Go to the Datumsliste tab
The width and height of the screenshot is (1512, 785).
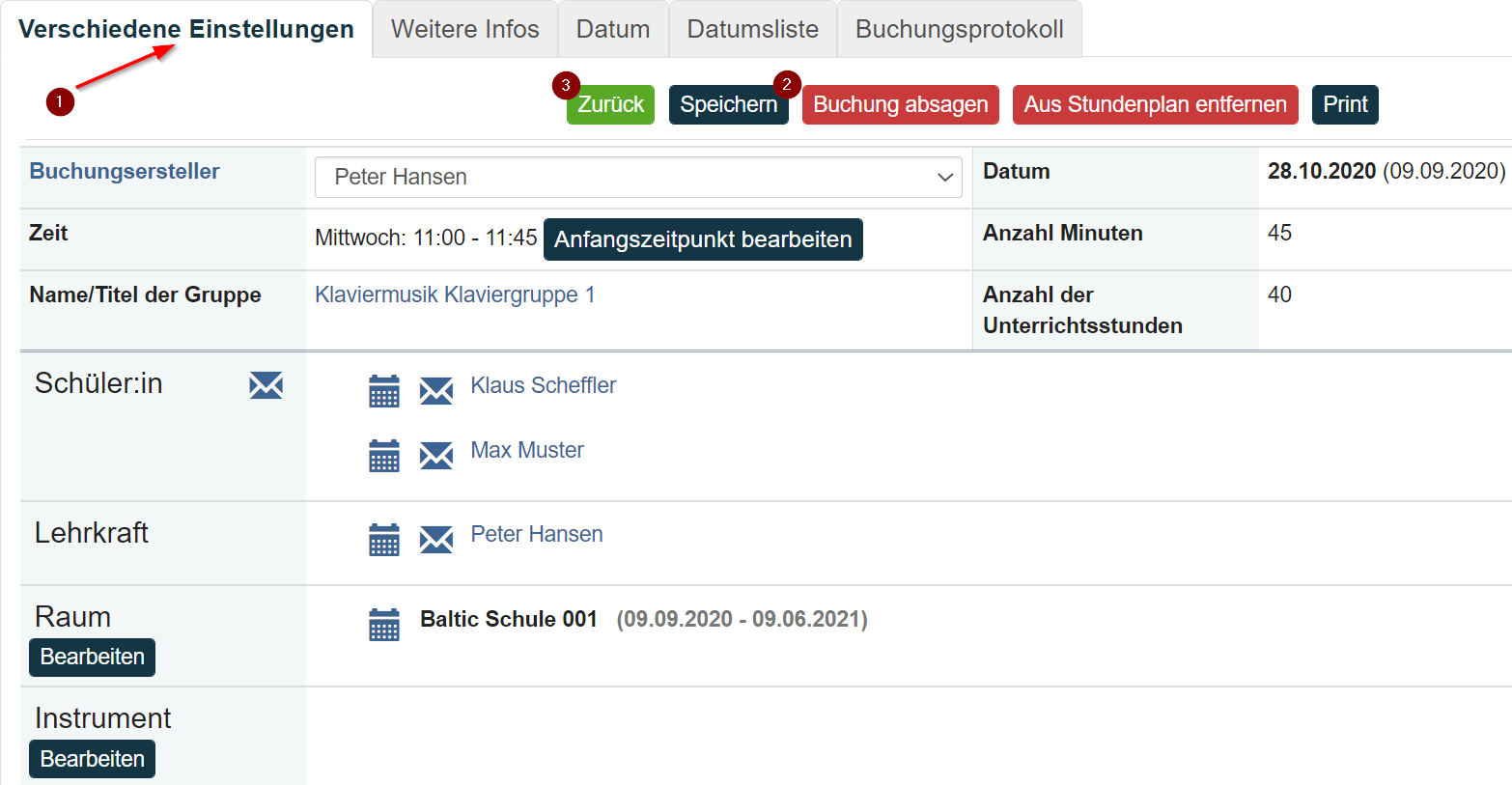pyautogui.click(x=753, y=29)
